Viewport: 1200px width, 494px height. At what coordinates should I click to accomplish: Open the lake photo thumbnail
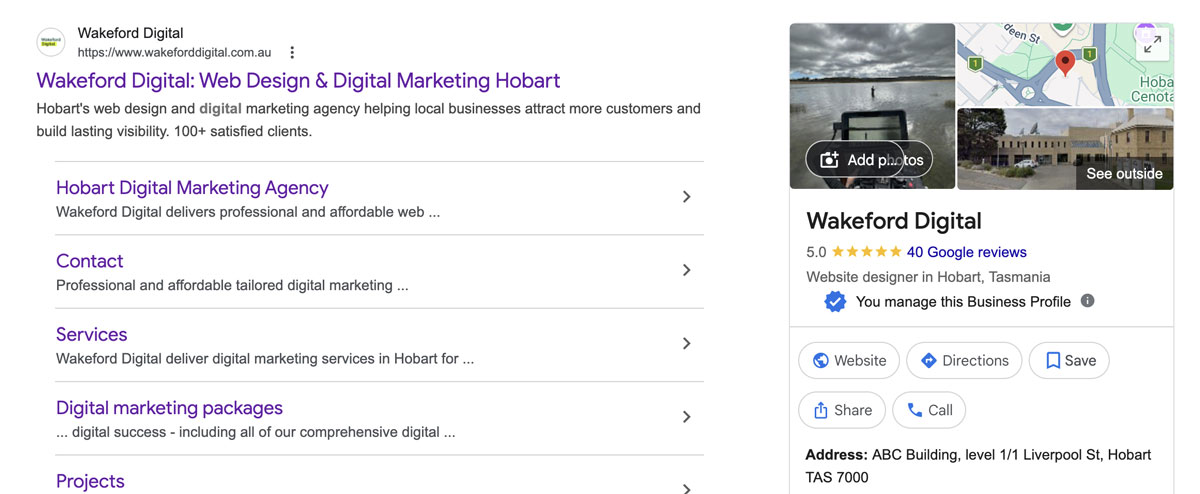point(872,106)
